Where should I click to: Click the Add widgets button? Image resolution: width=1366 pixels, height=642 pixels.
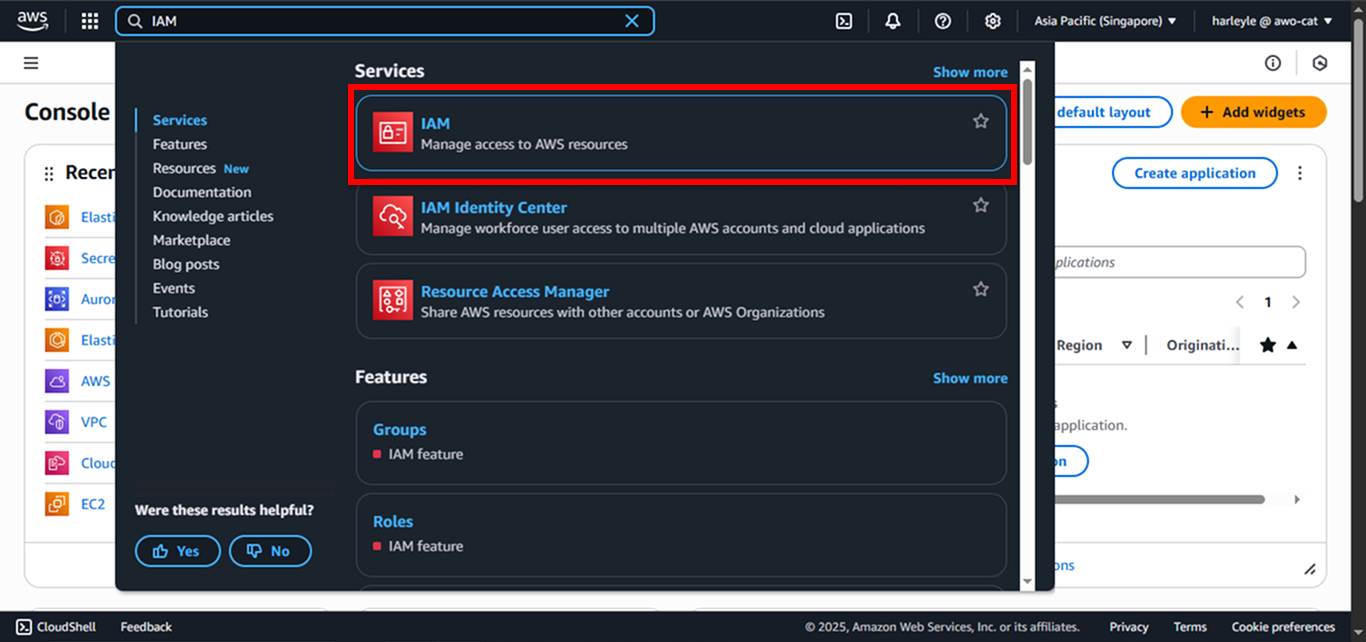pyautogui.click(x=1254, y=112)
